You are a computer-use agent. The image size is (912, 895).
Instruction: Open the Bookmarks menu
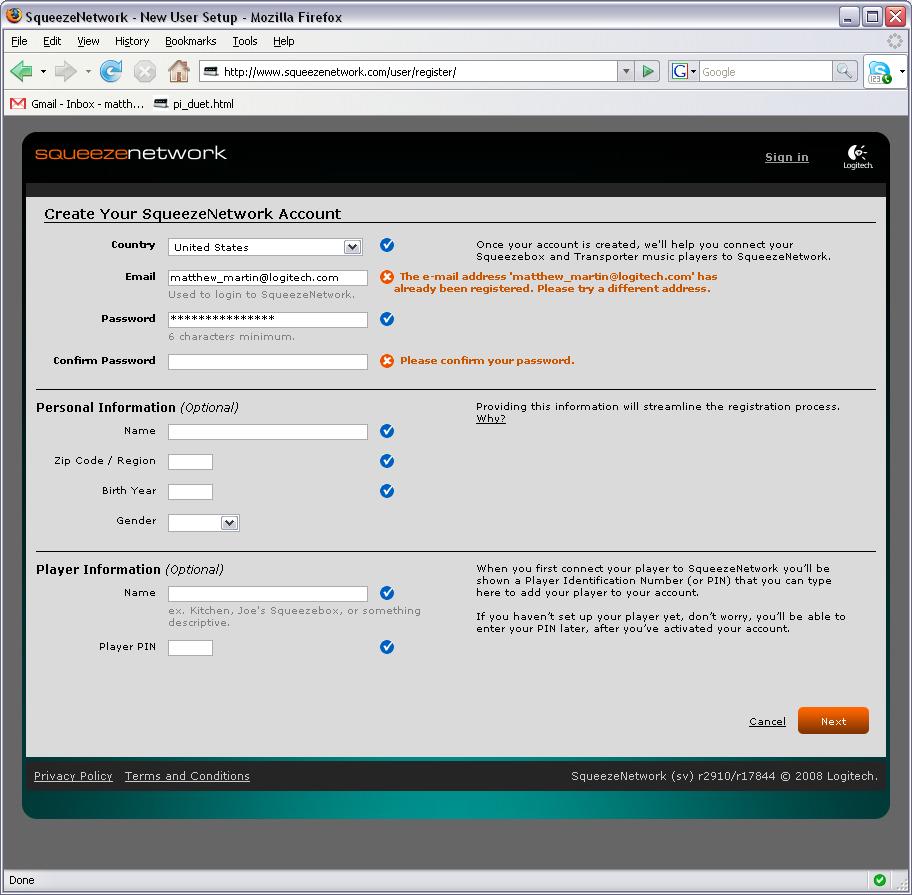[x=190, y=41]
